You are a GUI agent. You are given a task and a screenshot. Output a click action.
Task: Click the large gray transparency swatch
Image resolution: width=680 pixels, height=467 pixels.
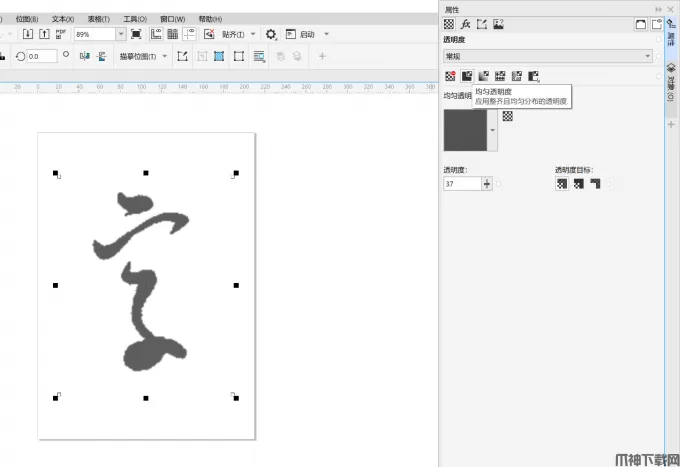465,130
